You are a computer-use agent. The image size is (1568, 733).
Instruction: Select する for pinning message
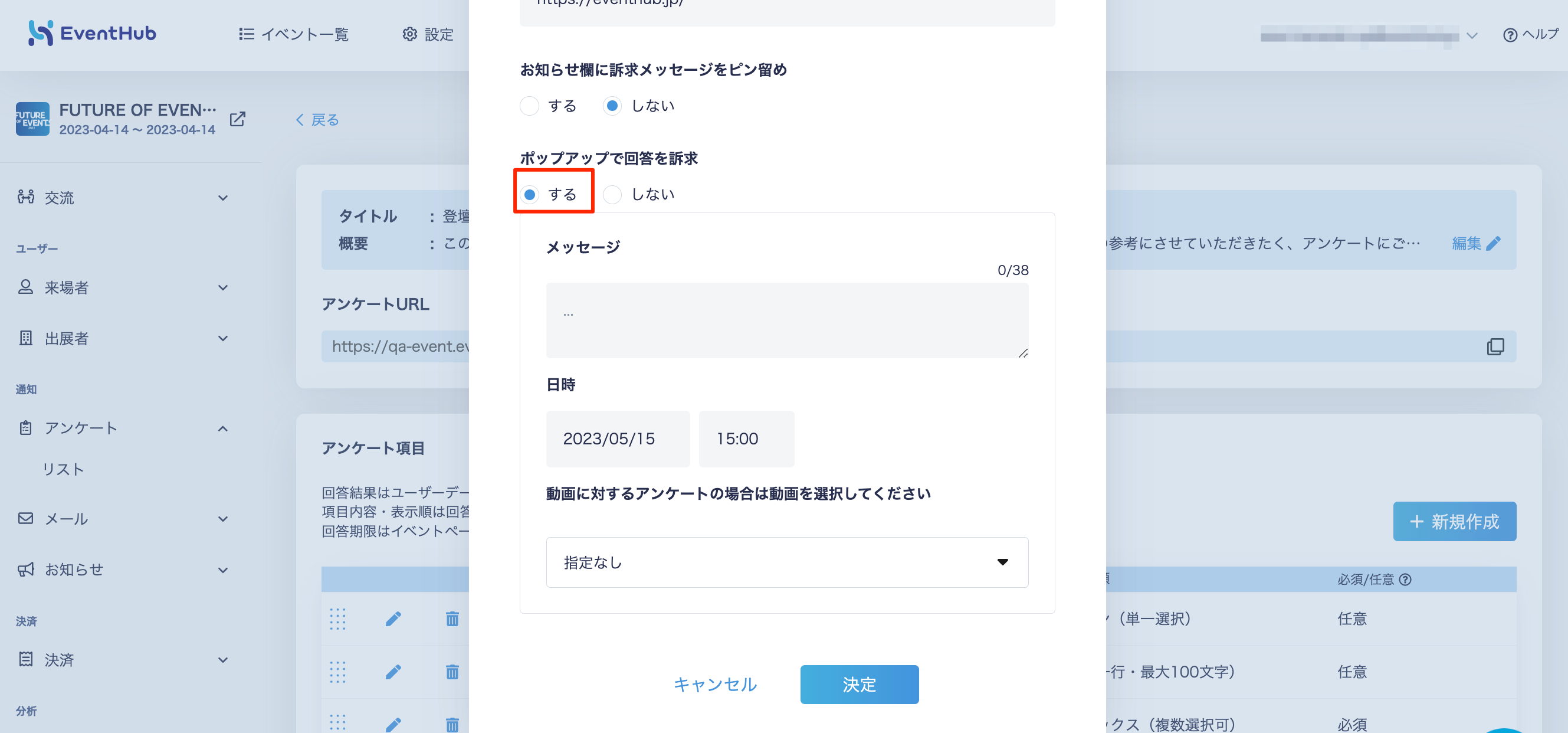click(x=530, y=106)
